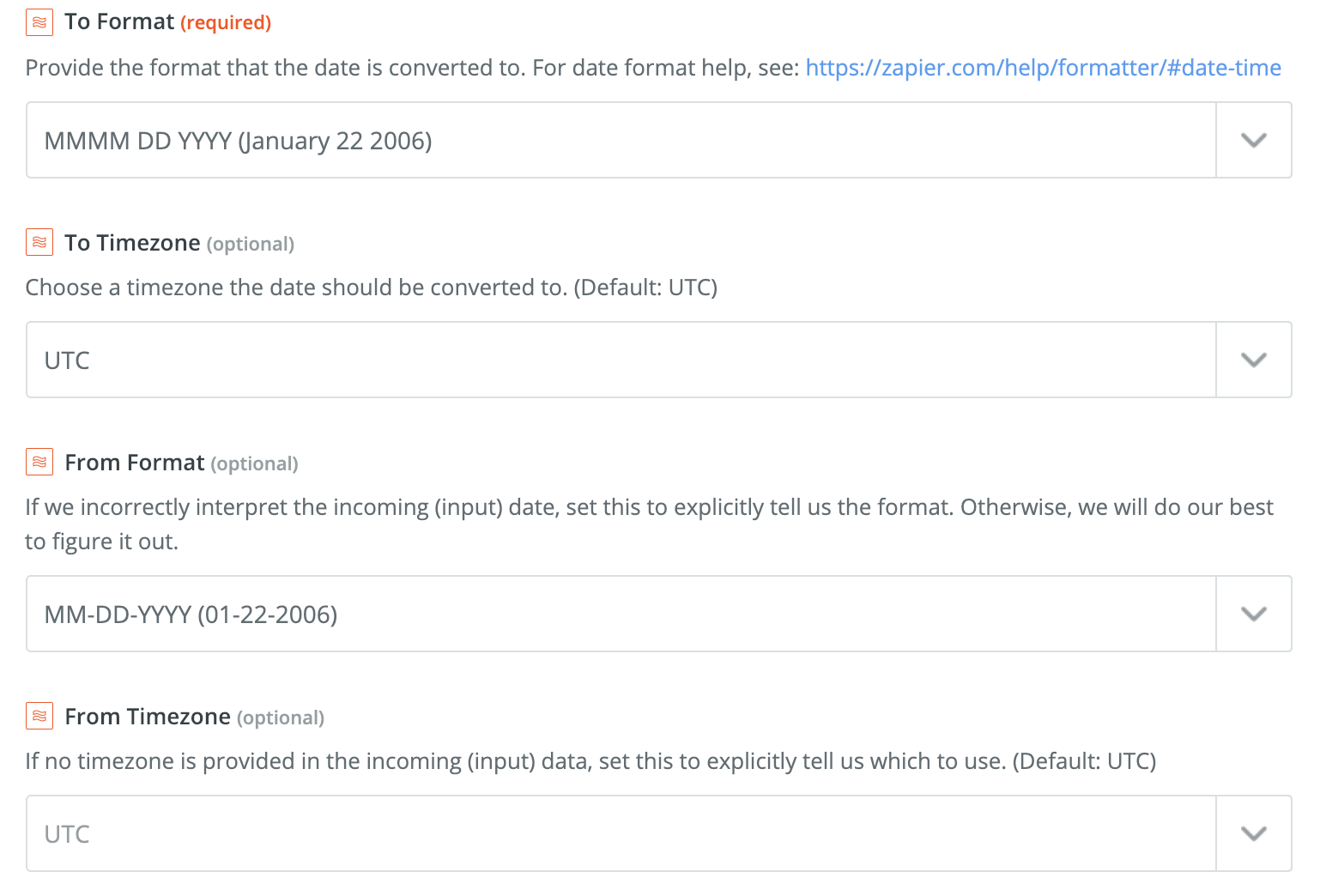Click the Formatter icon beside From Format

click(x=39, y=463)
